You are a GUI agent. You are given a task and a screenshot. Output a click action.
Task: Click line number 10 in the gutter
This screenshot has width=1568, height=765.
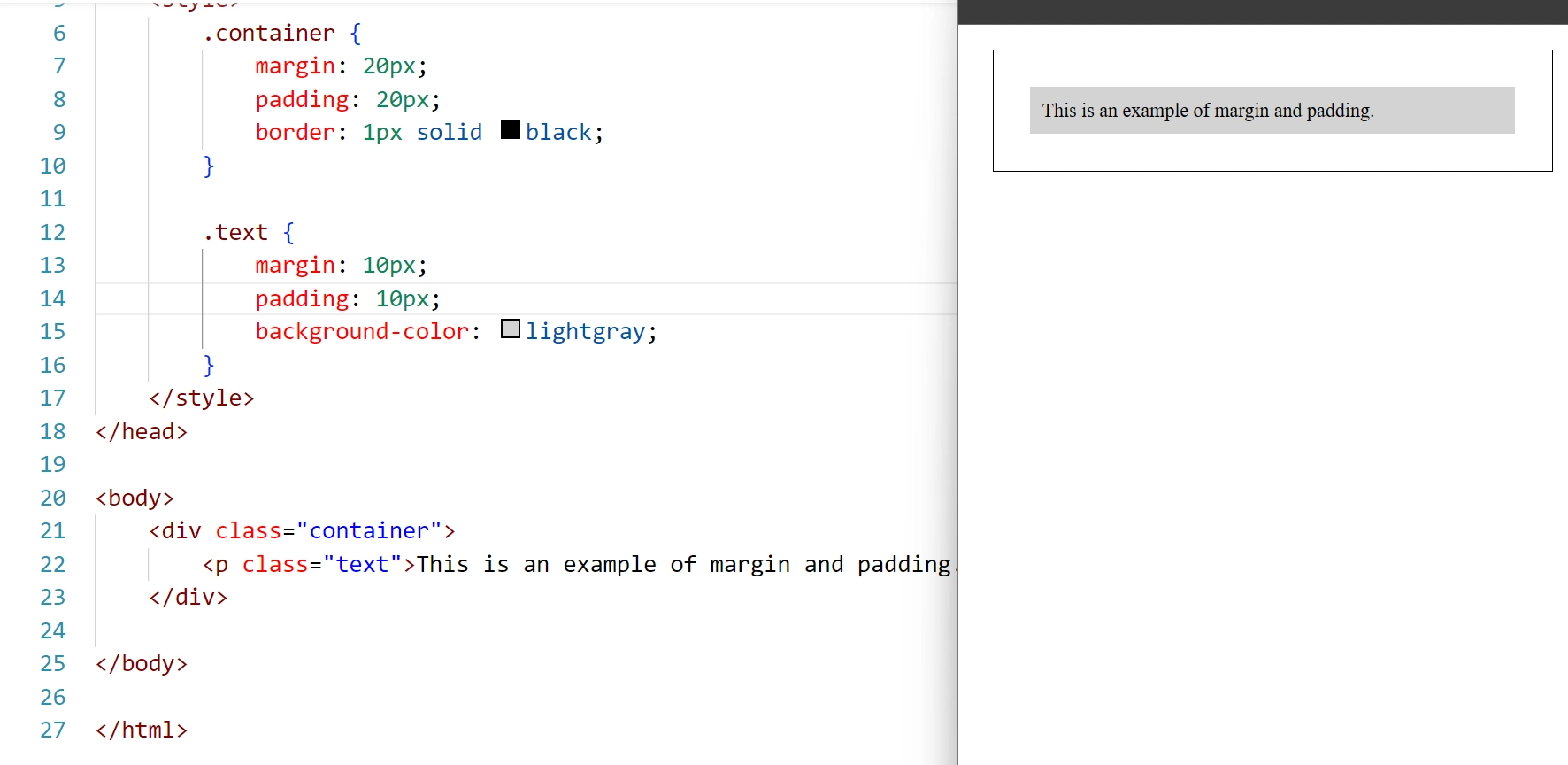click(53, 166)
